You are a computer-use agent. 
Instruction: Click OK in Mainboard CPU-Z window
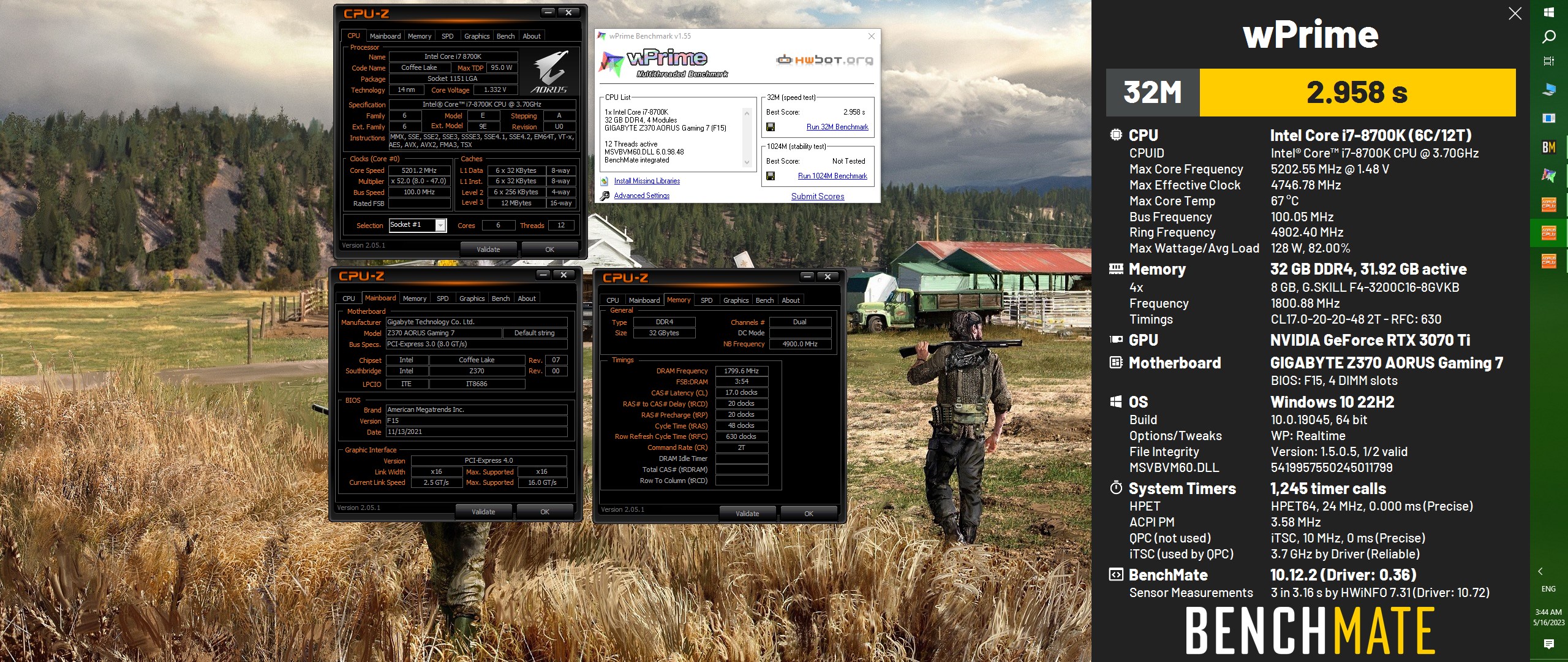pyautogui.click(x=545, y=512)
